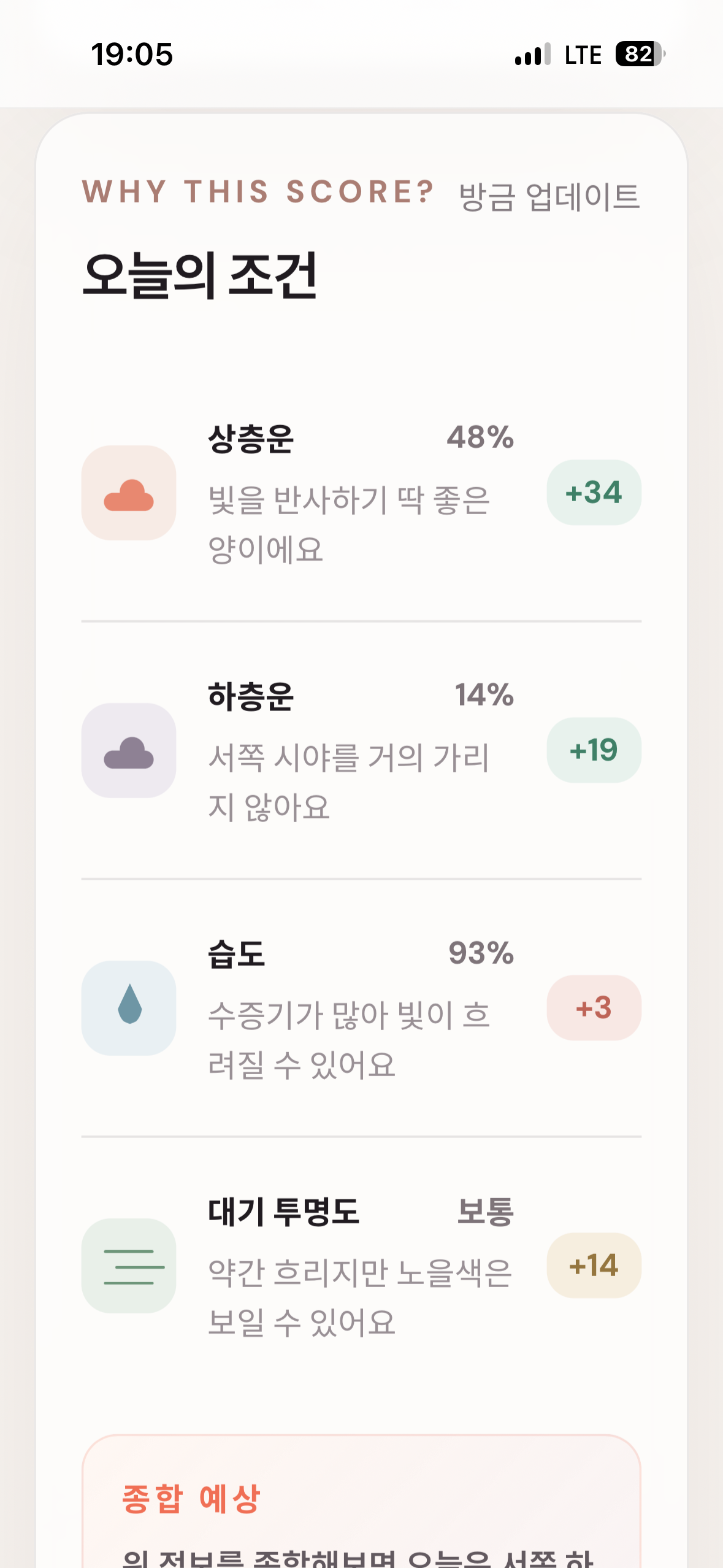Open the 하층운 condition row title
The image size is (723, 1568).
point(251,696)
